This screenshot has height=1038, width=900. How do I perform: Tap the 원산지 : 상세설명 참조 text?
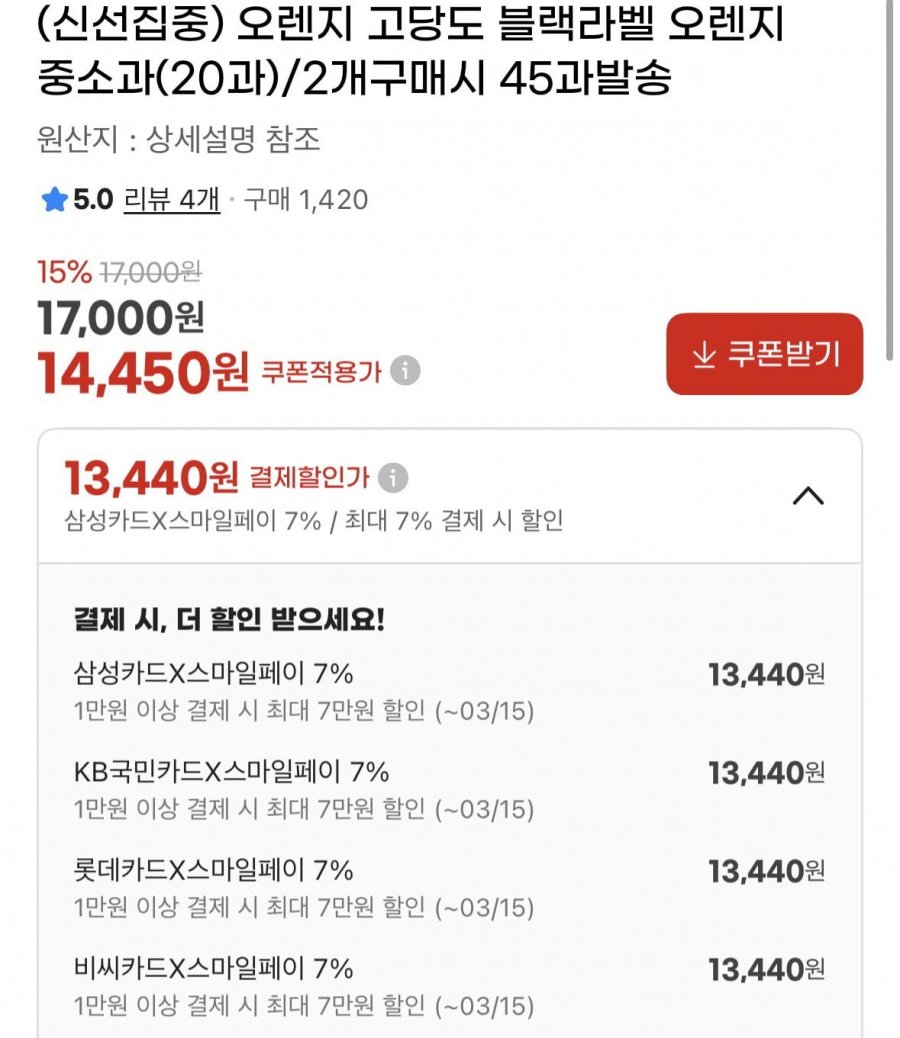pos(179,139)
